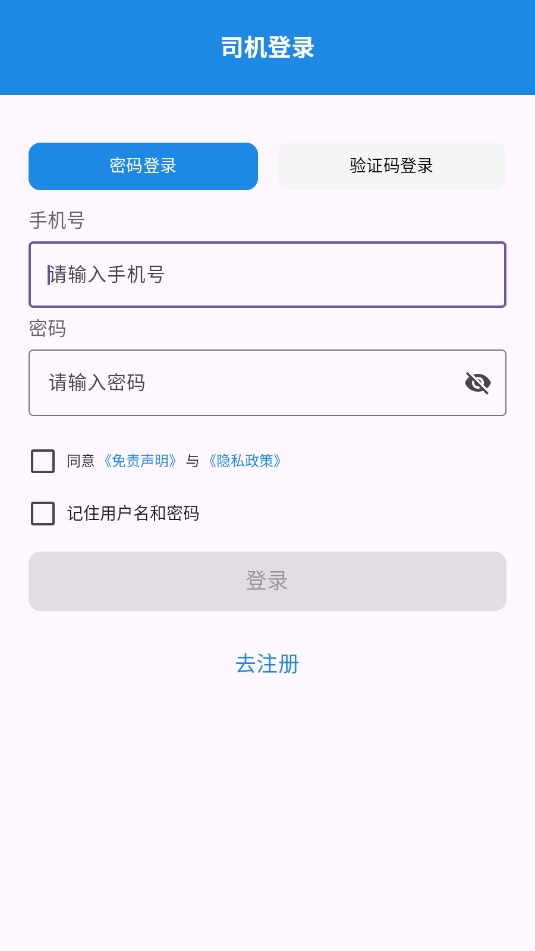Click the empty area inside password field
This screenshot has height=951, width=535.
(x=303, y=383)
